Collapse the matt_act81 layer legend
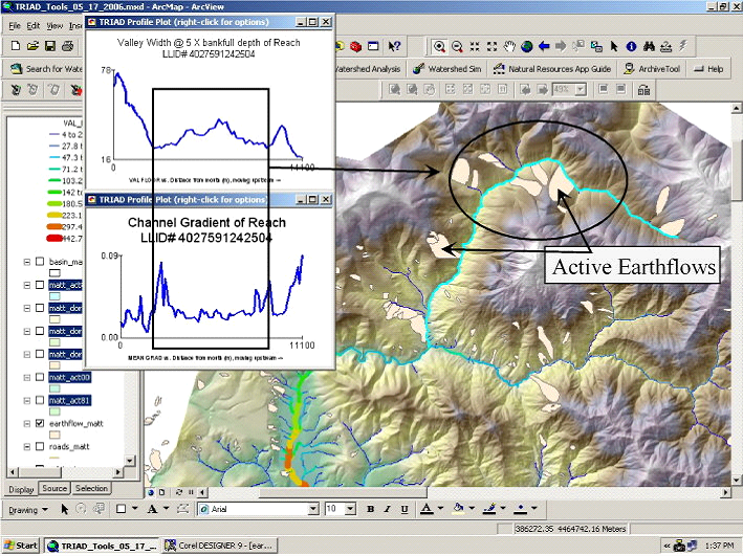The width and height of the screenshot is (743, 556). (x=27, y=401)
